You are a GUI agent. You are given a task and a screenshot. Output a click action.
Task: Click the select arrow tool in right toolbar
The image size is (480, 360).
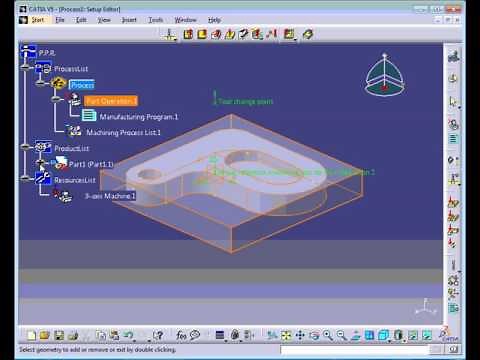point(453,101)
